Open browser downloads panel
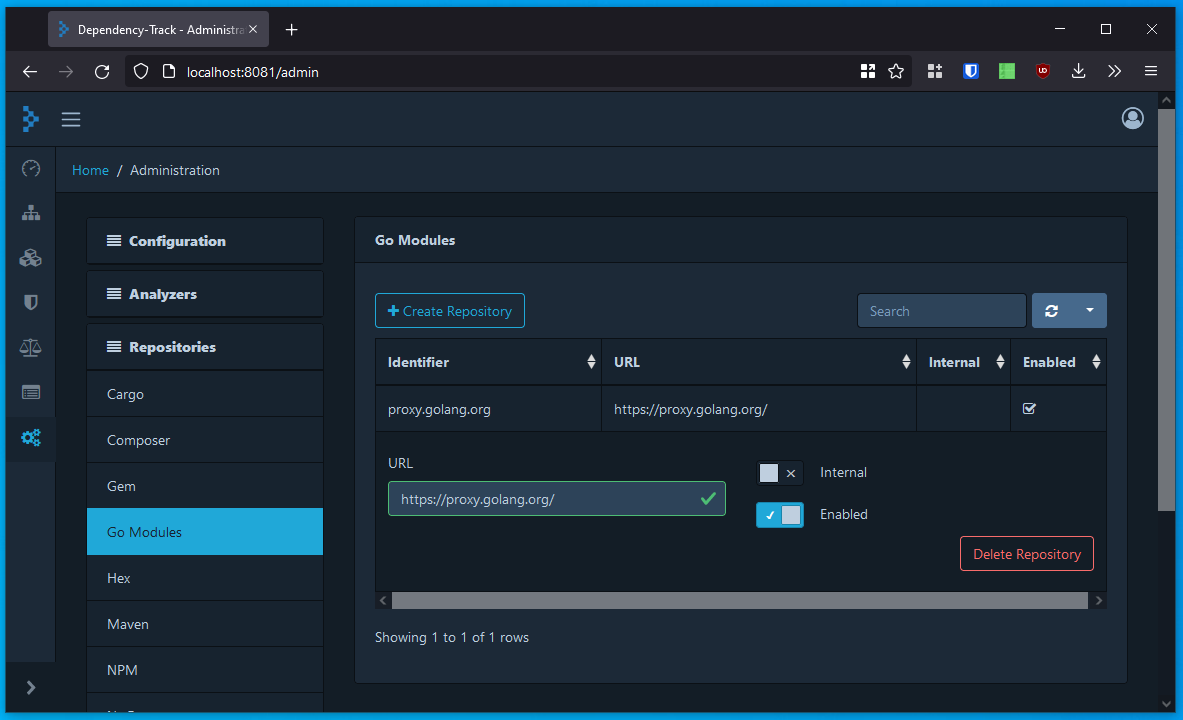Screen dimensions: 1183x720 1079,72
